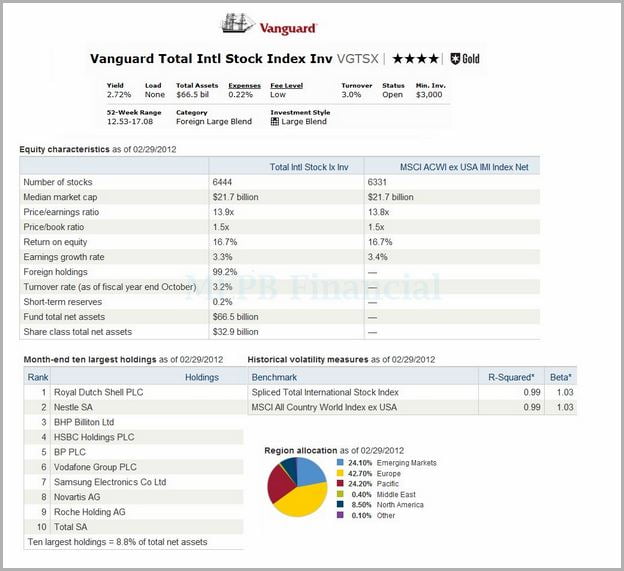Click the Turnover rate fiscal year row label

(x=109, y=287)
